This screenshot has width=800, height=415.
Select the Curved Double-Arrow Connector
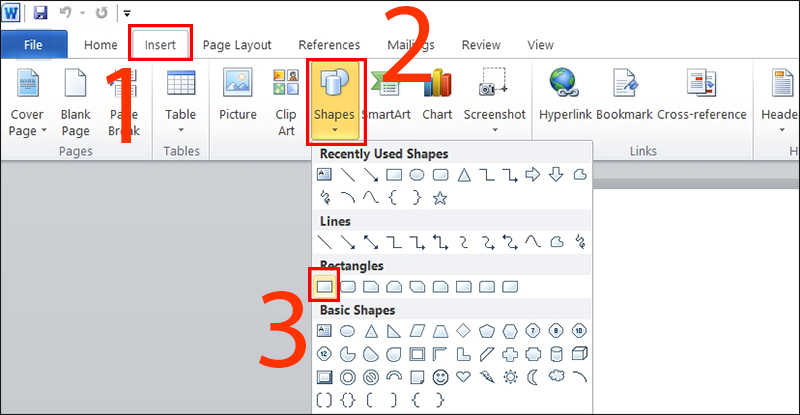point(510,242)
